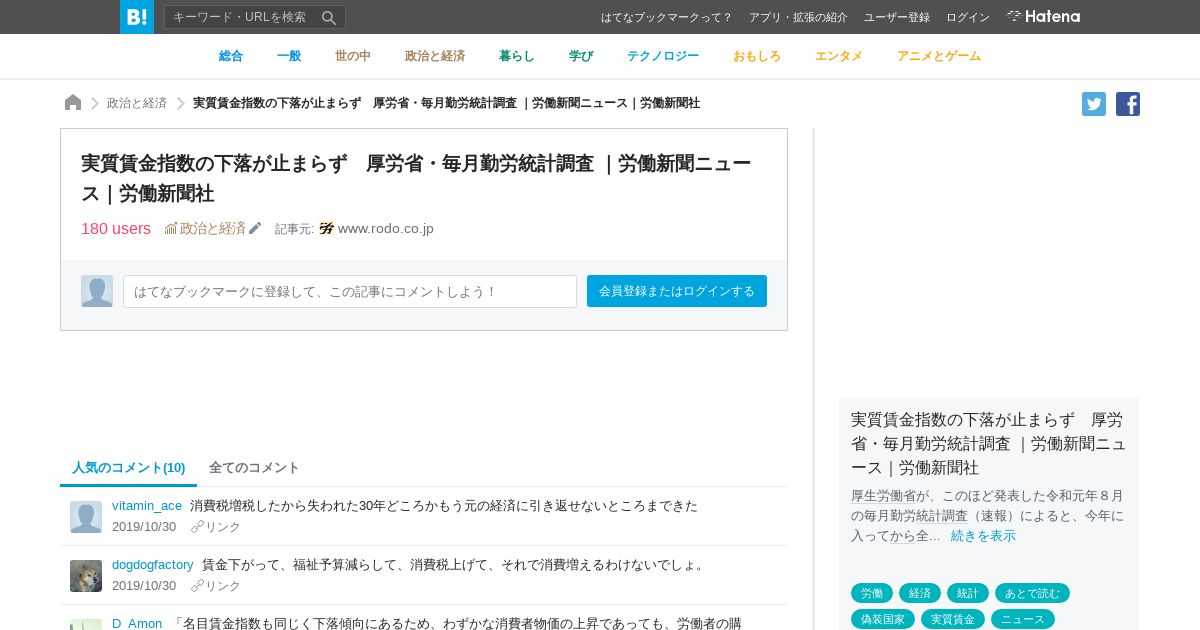The width and height of the screenshot is (1200, 630).
Task: Open dogdogfactory's avatar
Action: [86, 576]
